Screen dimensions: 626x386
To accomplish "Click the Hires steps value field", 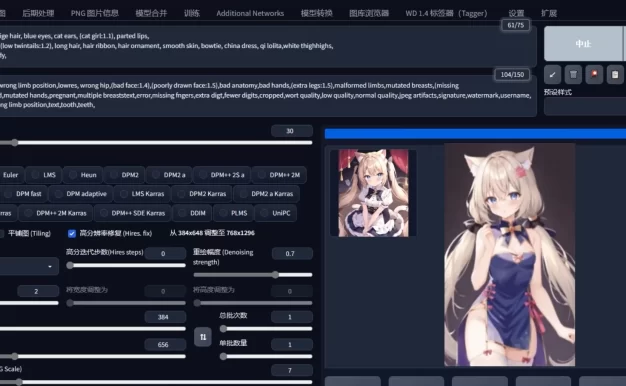I will point(165,253).
